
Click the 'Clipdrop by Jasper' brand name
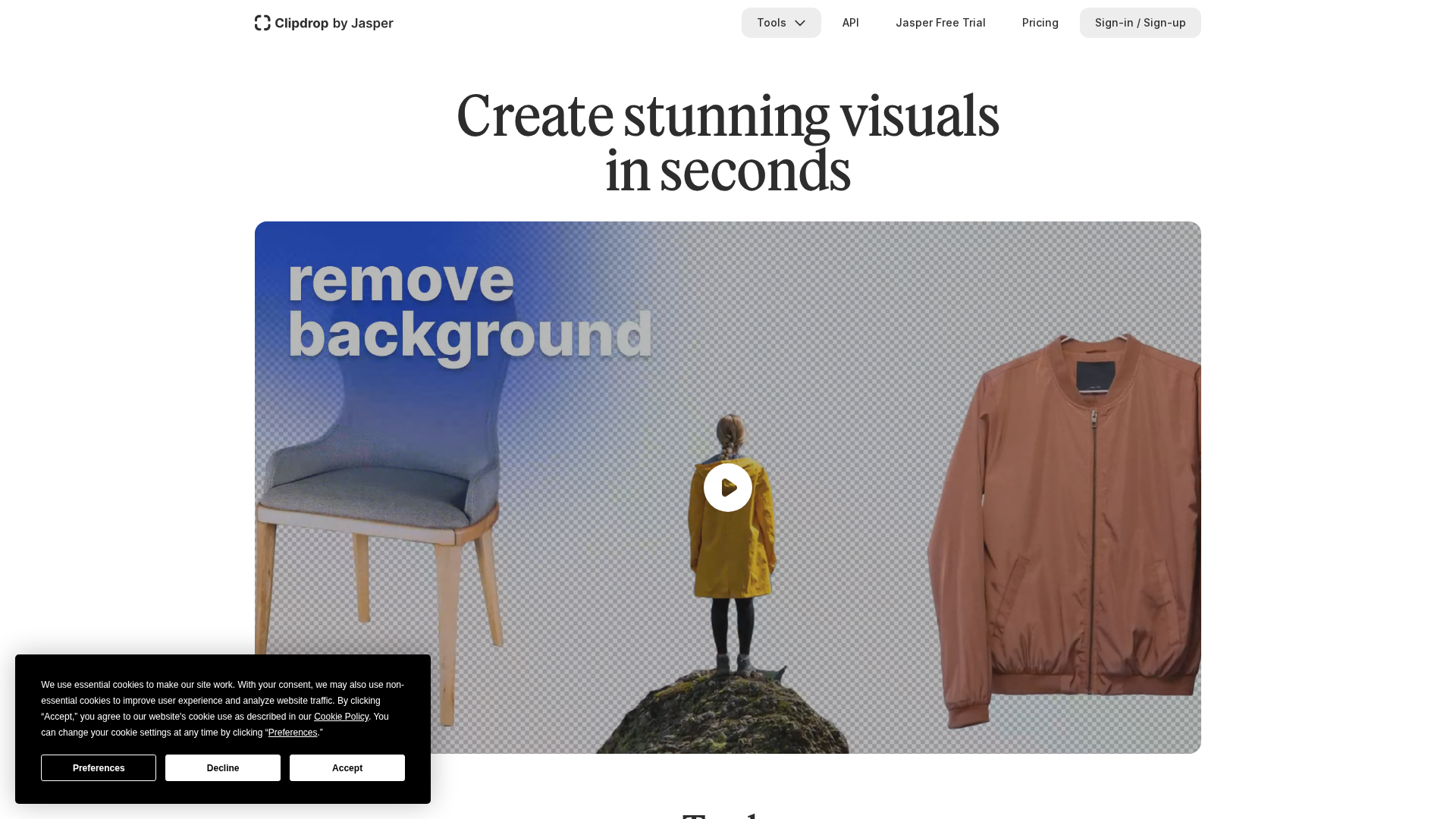coord(334,24)
